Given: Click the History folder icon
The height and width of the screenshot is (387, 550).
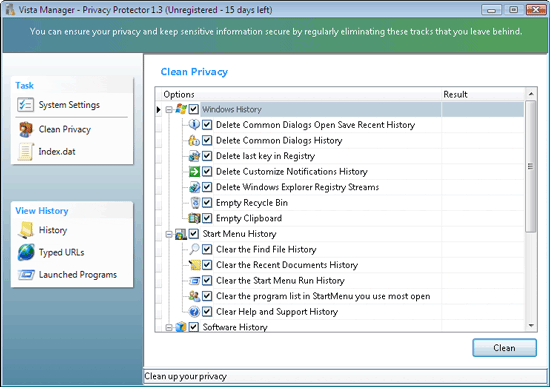Looking at the screenshot, I should 26,230.
